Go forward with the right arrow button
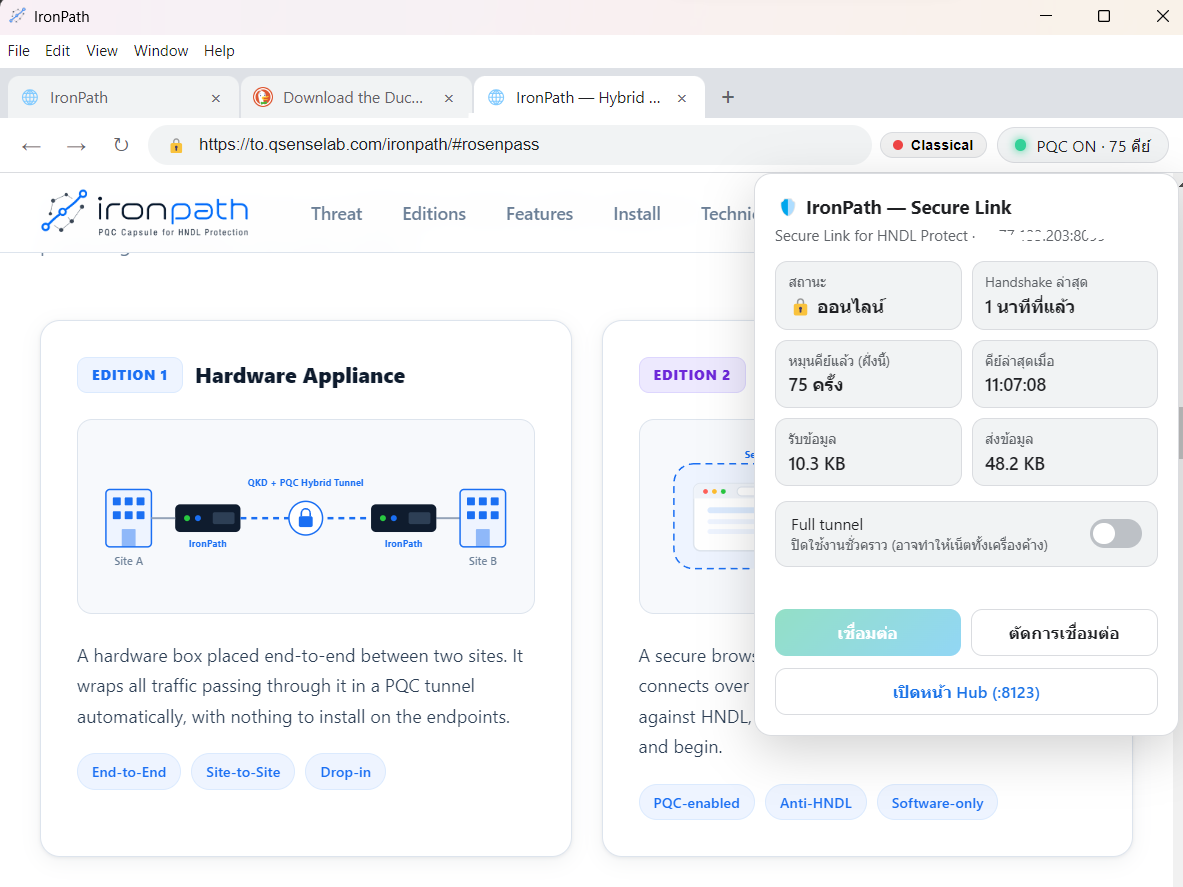The height and width of the screenshot is (887, 1183). coord(76,146)
